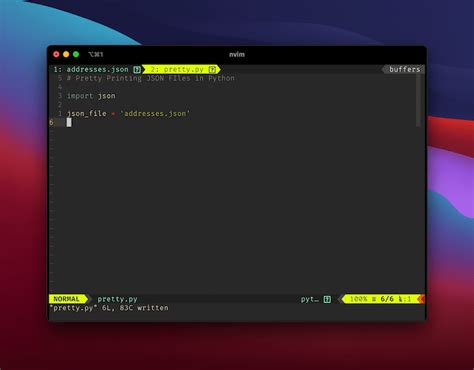This screenshot has height=370, width=474.
Task: Select the pretty.py buffer tab
Action: [182, 69]
